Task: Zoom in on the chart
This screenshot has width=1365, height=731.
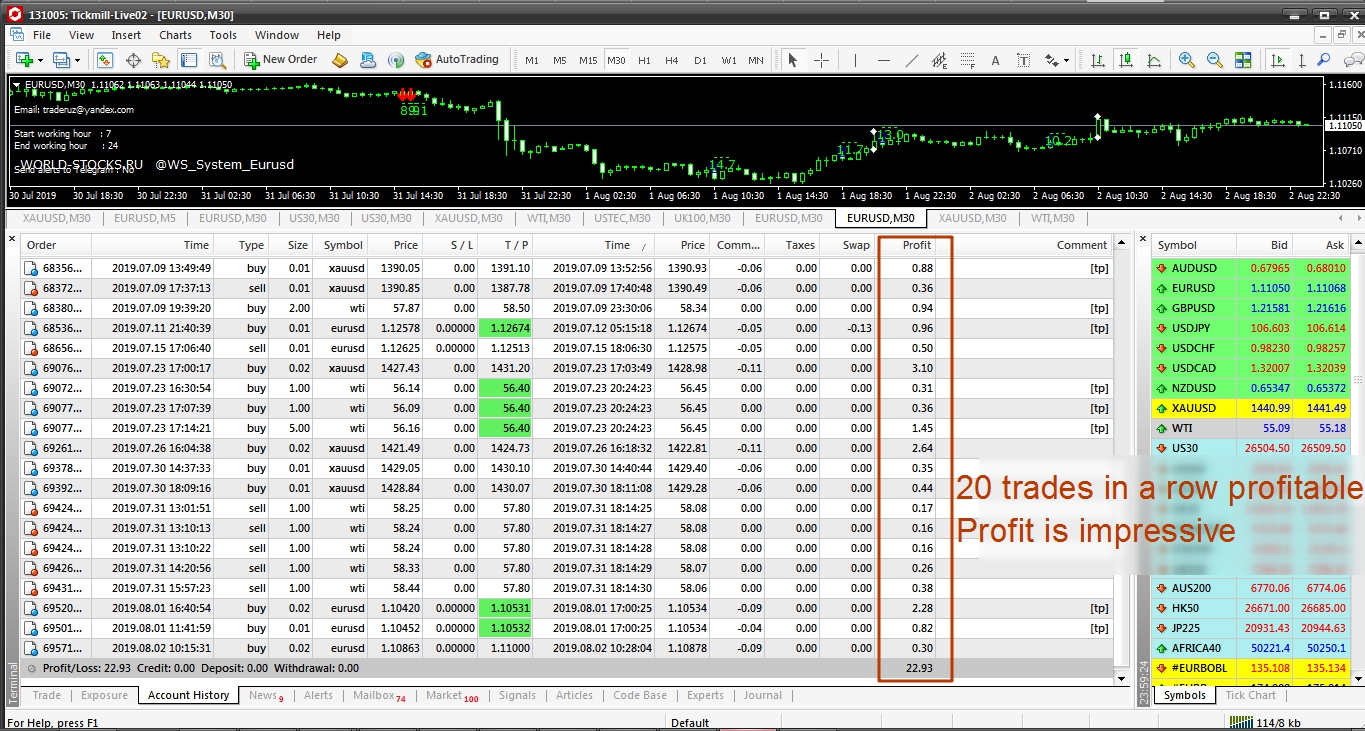Action: 1185,60
